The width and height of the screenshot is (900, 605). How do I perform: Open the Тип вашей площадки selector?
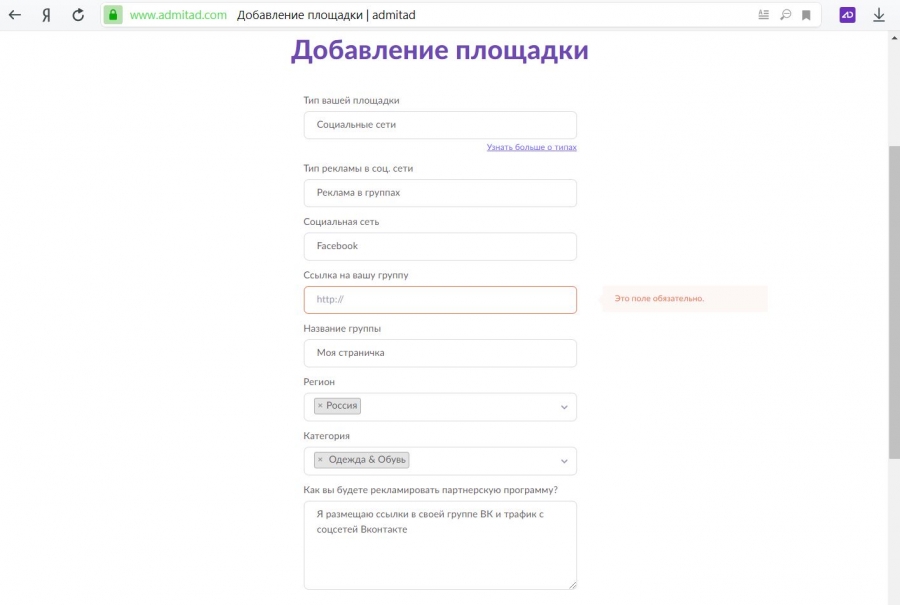440,125
